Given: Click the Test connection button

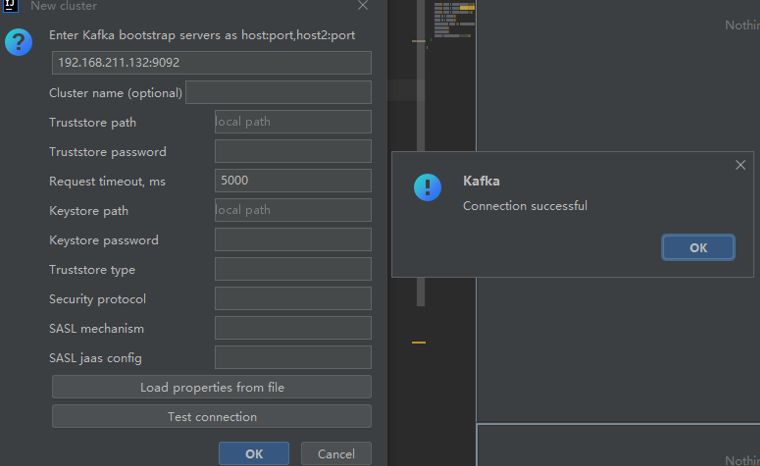Looking at the screenshot, I should [212, 417].
